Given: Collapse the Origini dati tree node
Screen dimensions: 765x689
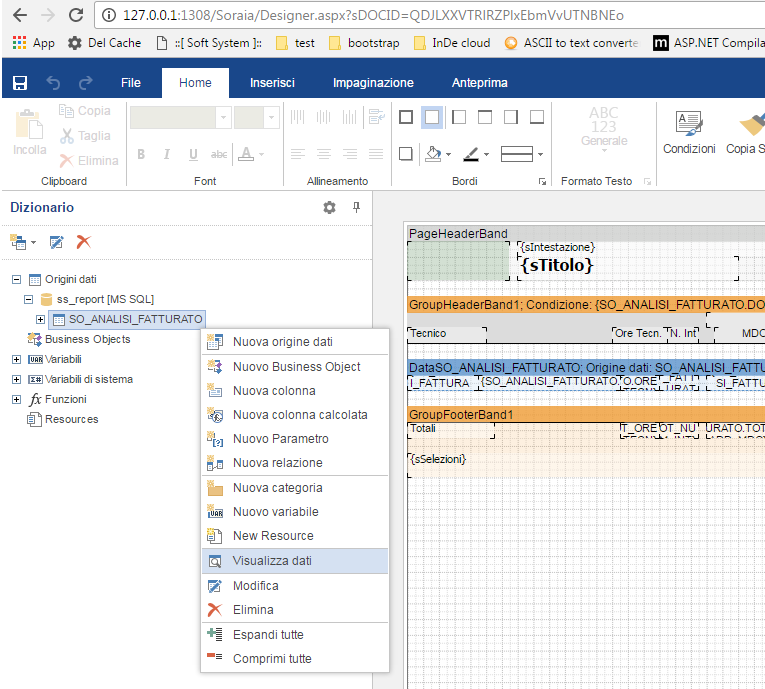Looking at the screenshot, I should point(17,280).
